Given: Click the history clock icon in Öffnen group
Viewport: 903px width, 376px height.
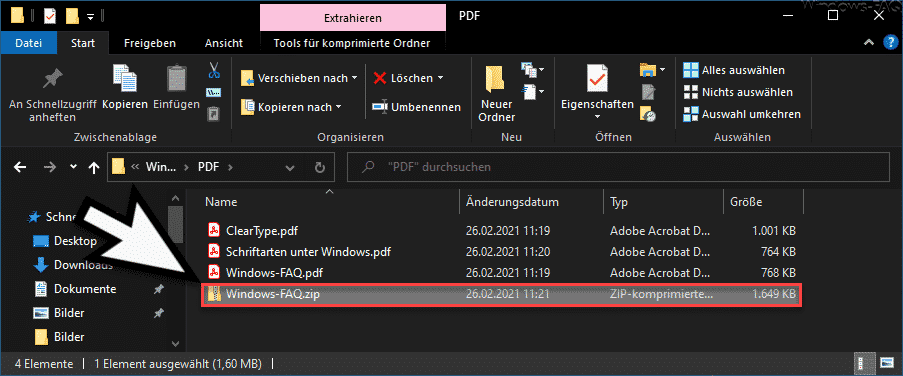Looking at the screenshot, I should (648, 113).
